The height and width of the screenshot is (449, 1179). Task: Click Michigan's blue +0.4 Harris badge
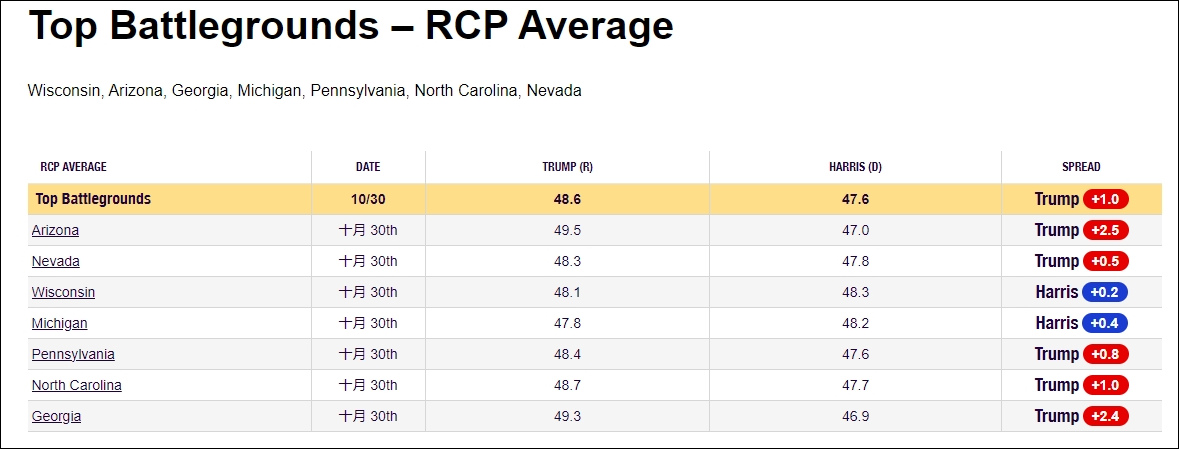(x=1105, y=323)
